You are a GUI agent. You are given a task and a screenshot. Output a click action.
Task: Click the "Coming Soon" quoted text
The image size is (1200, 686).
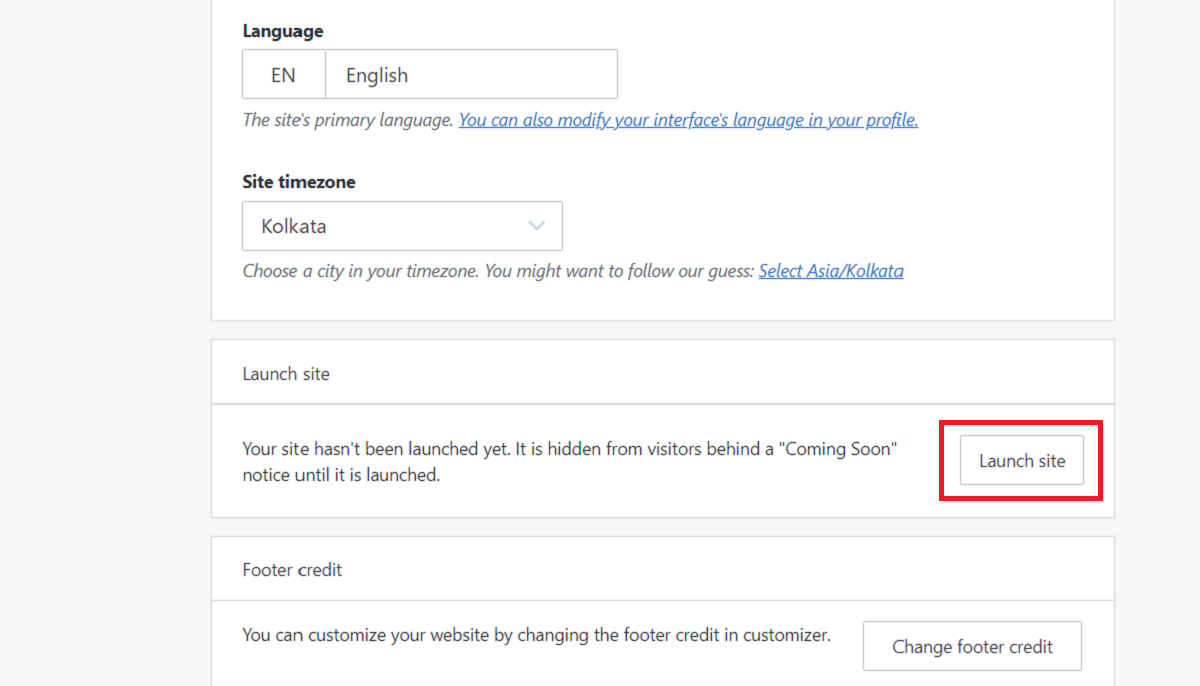[837, 449]
